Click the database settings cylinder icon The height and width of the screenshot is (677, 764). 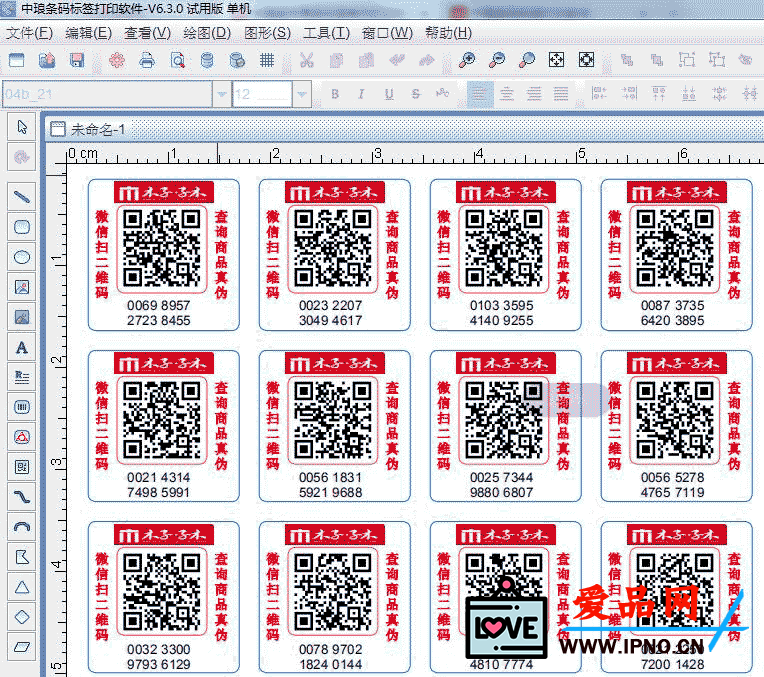207,60
